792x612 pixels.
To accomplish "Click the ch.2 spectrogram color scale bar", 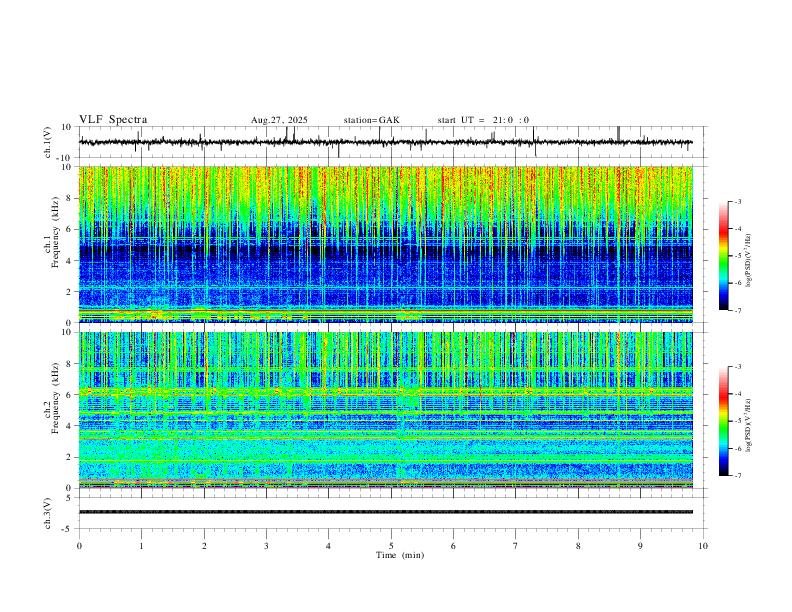I will pos(723,421).
